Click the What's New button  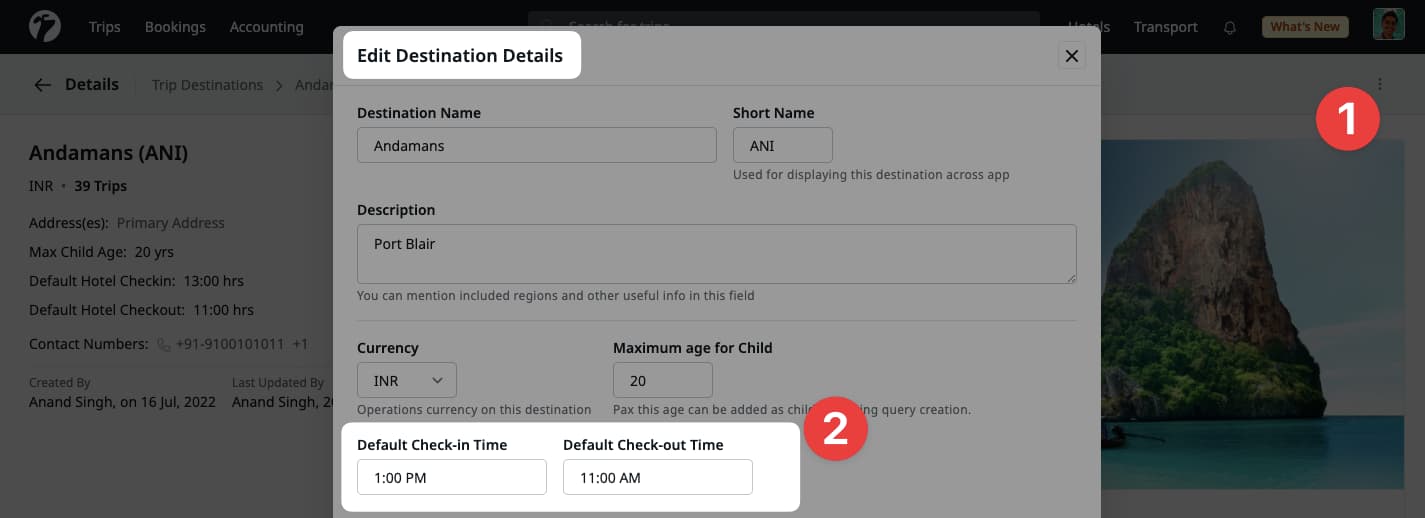(x=1304, y=27)
